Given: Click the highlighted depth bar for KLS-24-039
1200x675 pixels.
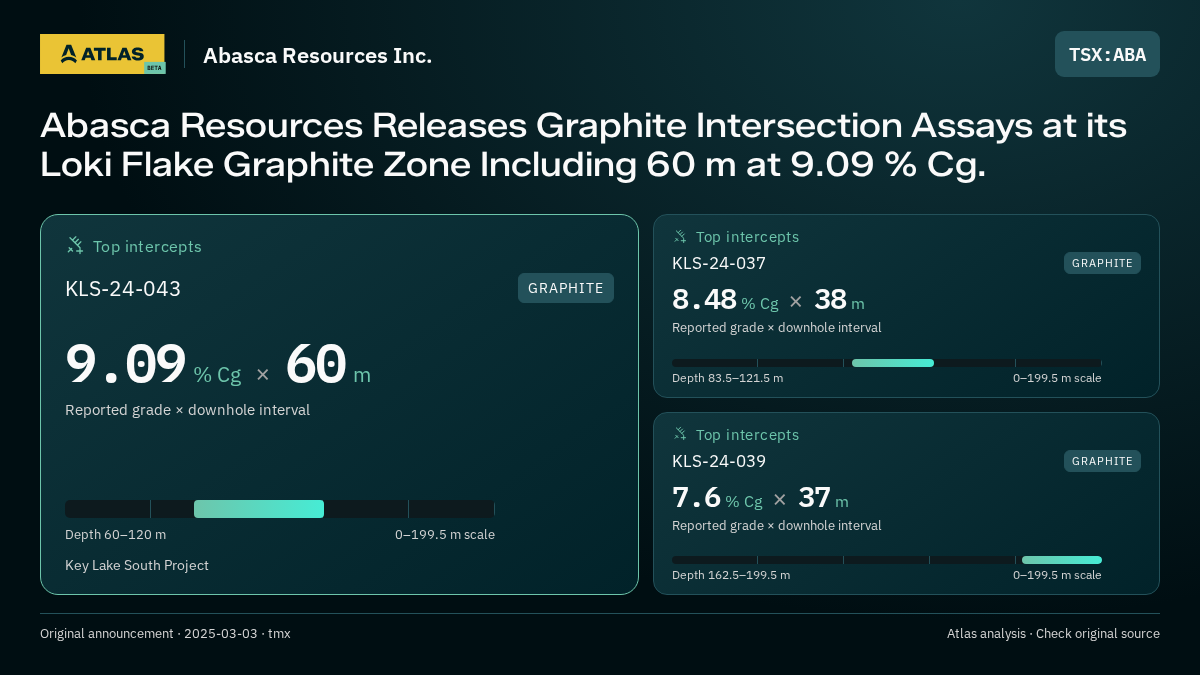Looking at the screenshot, I should (x=1062, y=560).
